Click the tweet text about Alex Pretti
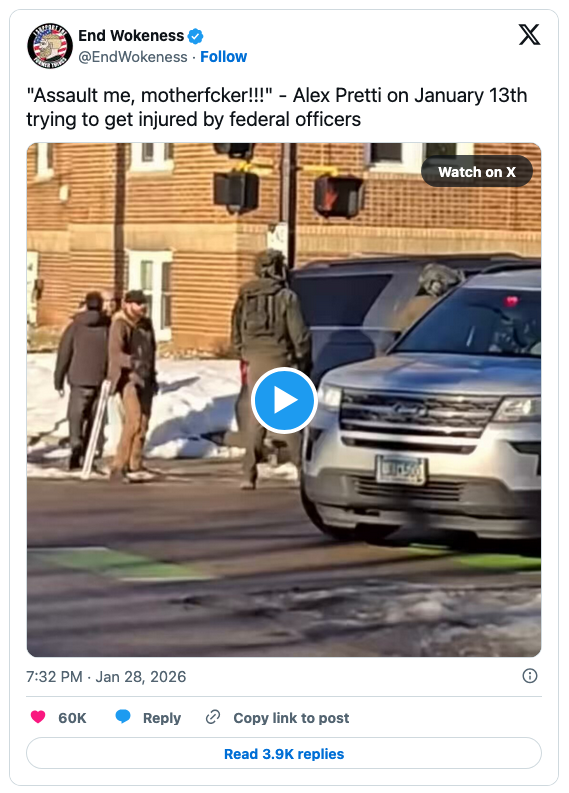The image size is (569, 793). [x=277, y=107]
